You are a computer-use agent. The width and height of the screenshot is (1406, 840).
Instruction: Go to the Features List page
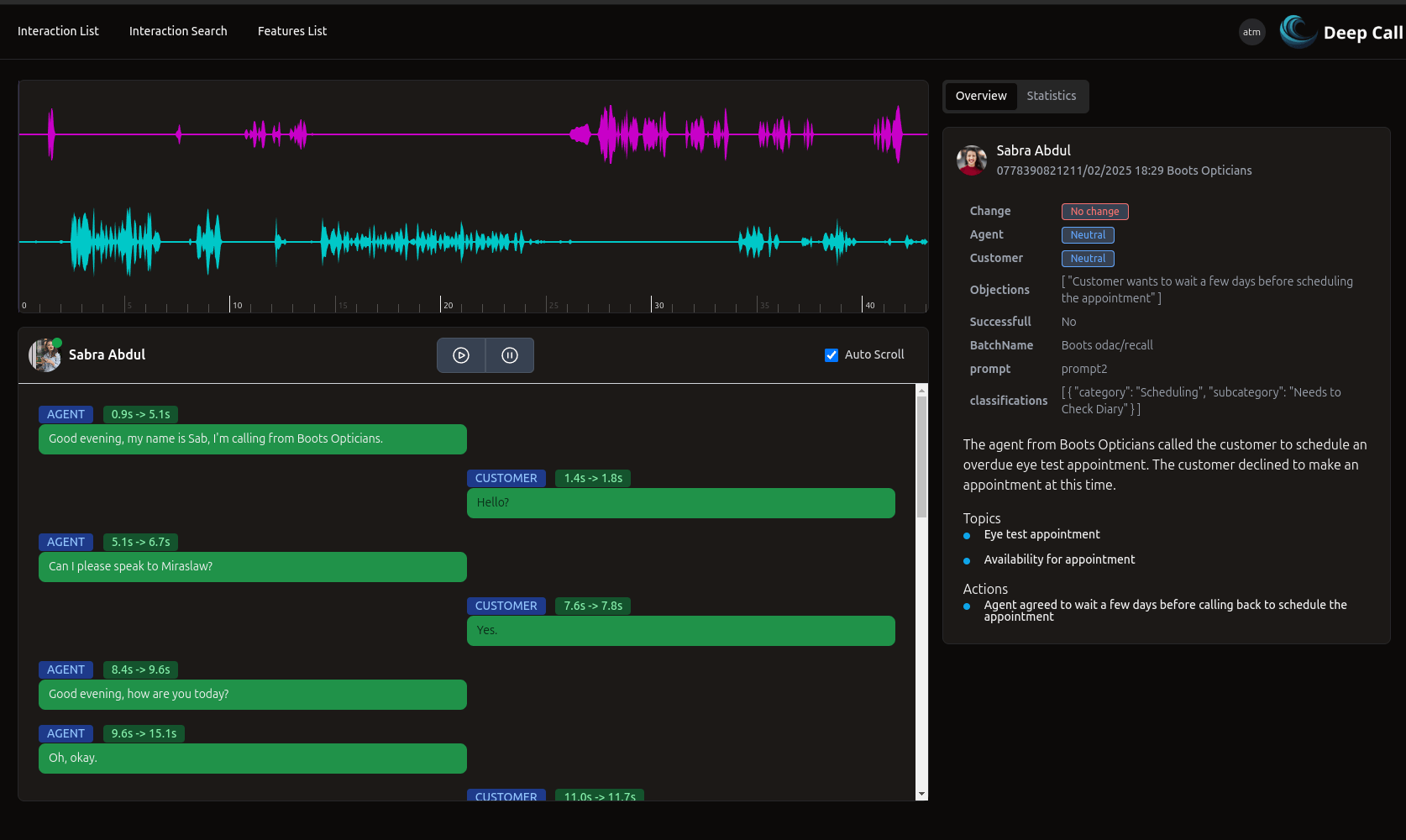tap(292, 31)
